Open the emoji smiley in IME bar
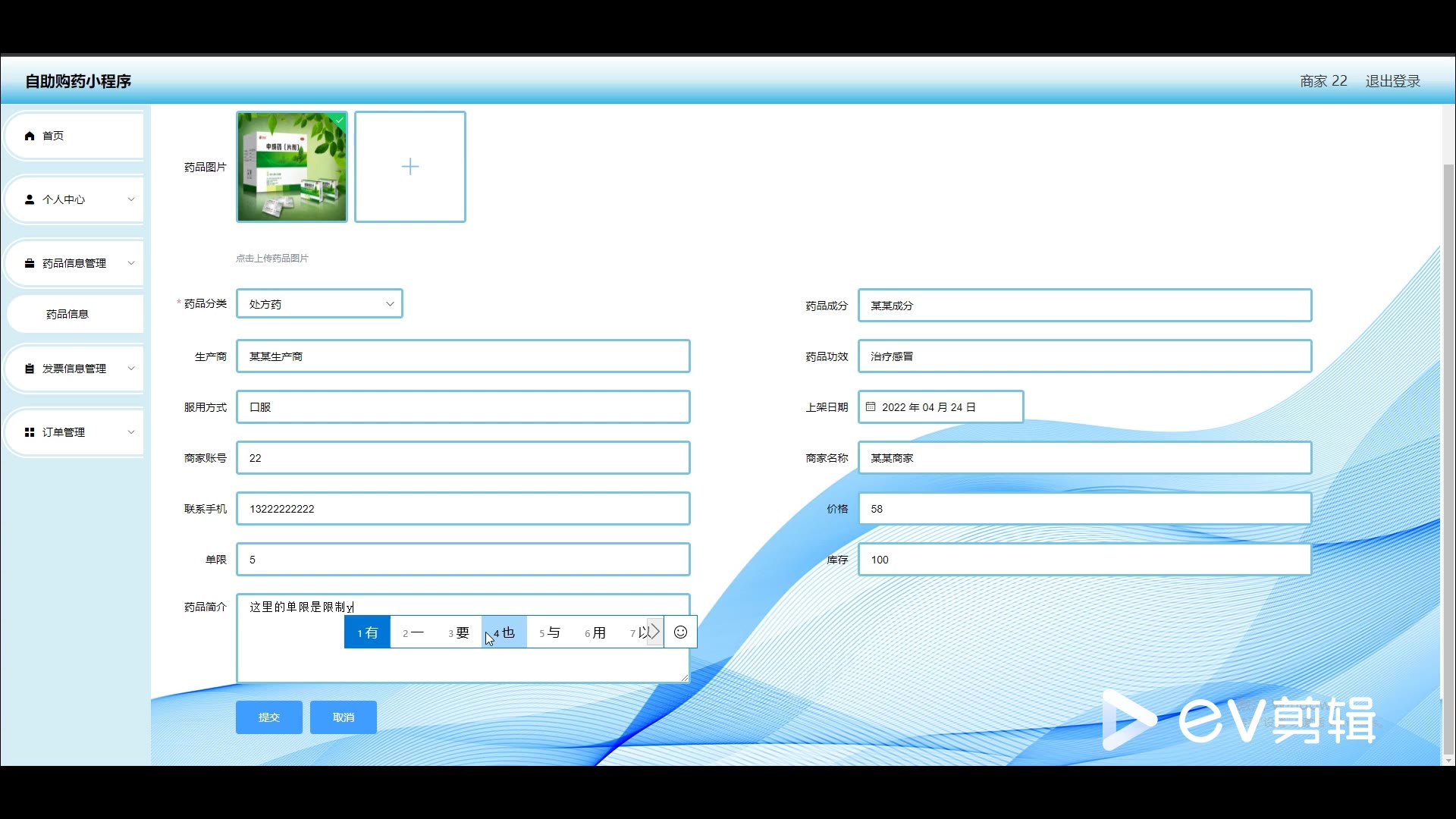Image resolution: width=1456 pixels, height=819 pixels. tap(680, 632)
